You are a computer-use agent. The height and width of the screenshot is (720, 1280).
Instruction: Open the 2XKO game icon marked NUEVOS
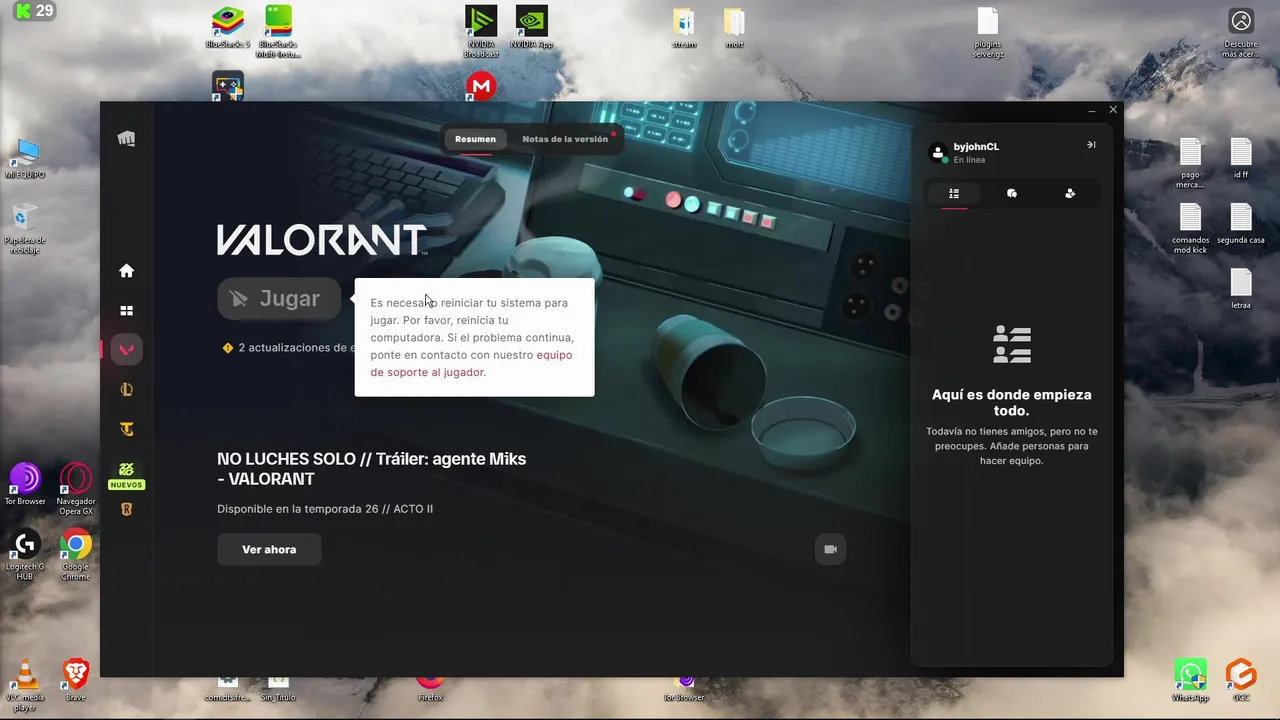126,474
